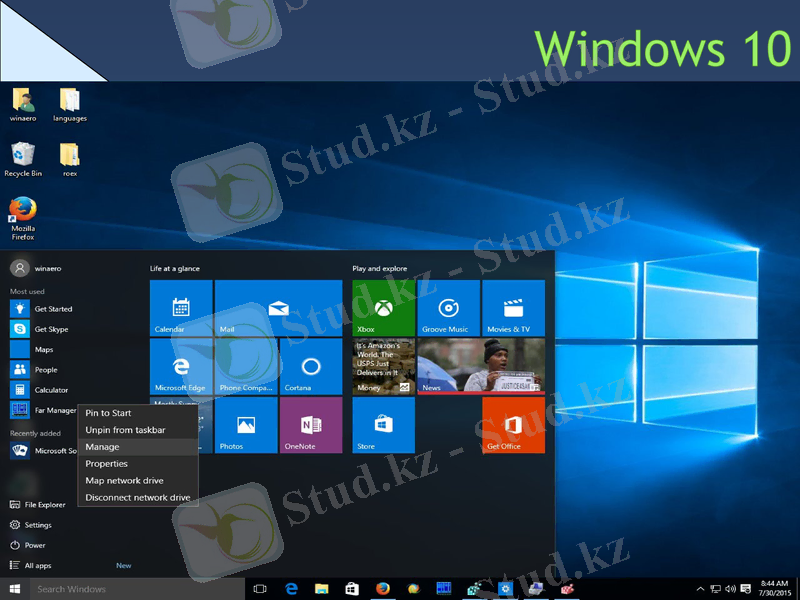Show hidden system tray icons chevron
Viewport: 800px width, 600px height.
[x=700, y=589]
